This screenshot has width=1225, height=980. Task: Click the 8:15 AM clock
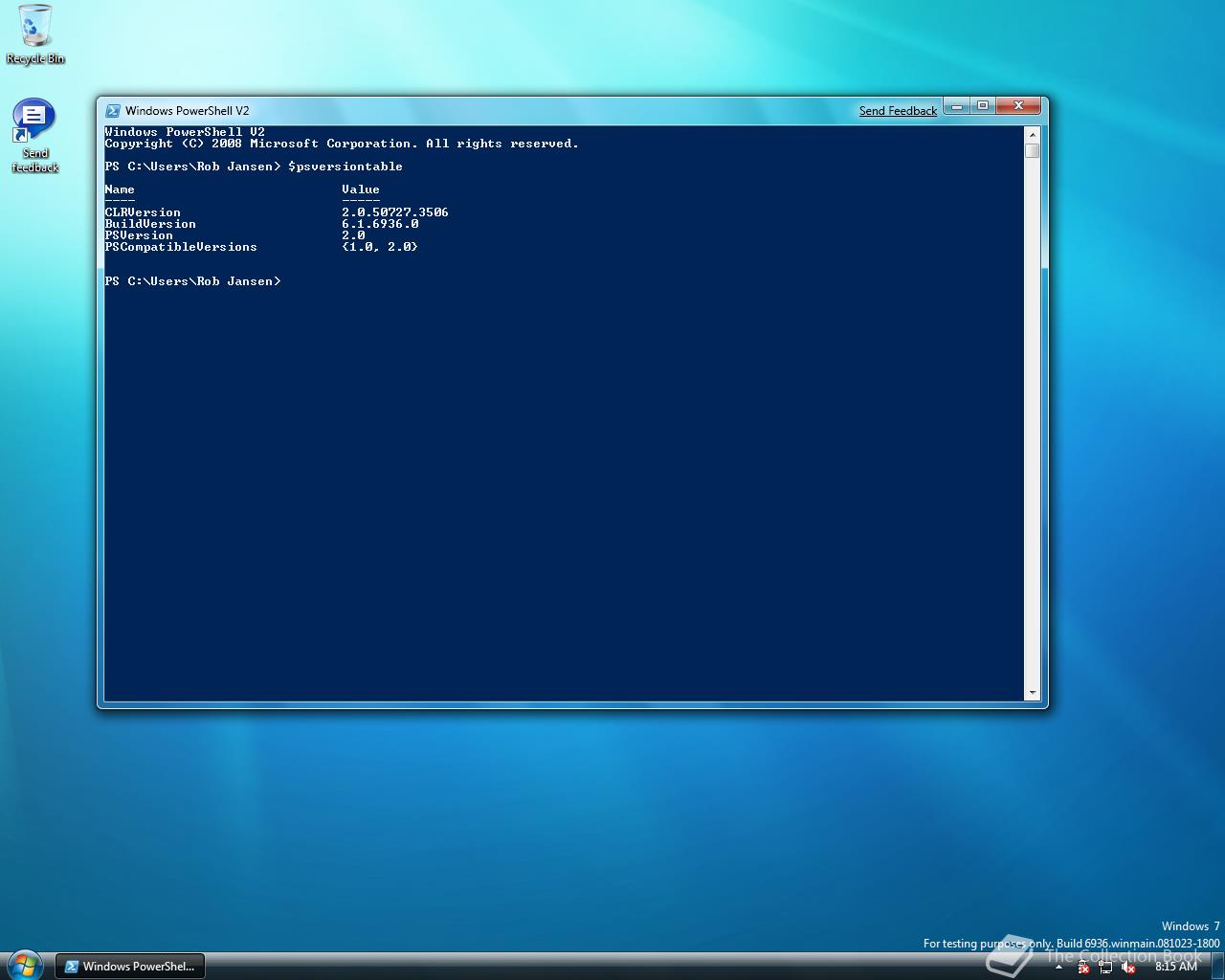point(1176,967)
